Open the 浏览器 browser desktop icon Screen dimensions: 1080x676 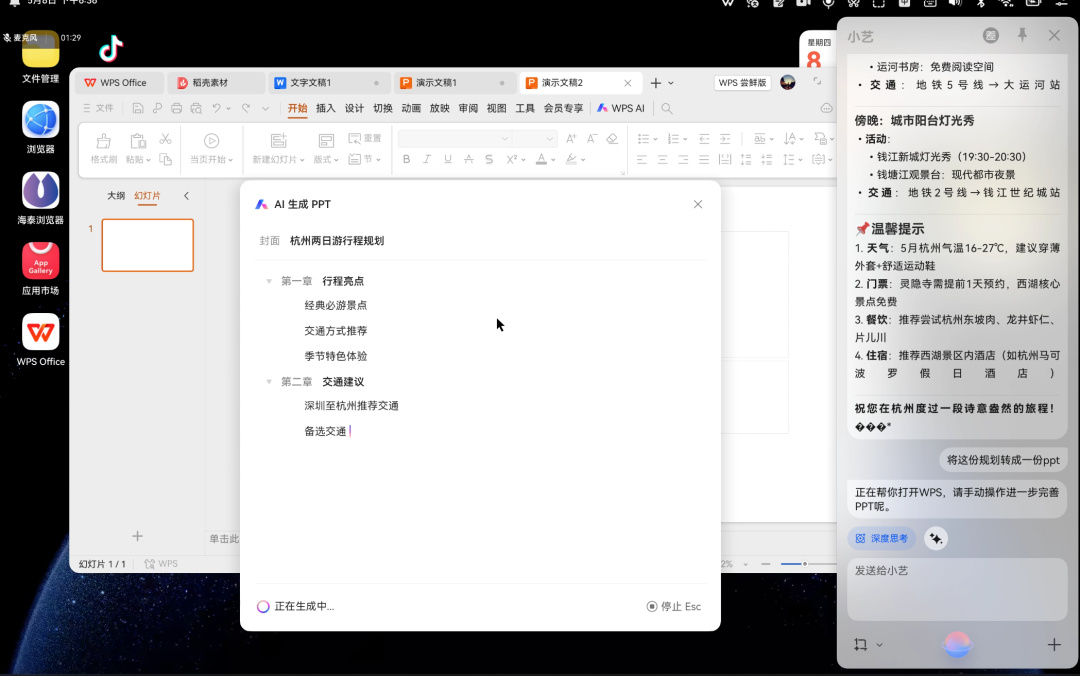(x=41, y=120)
